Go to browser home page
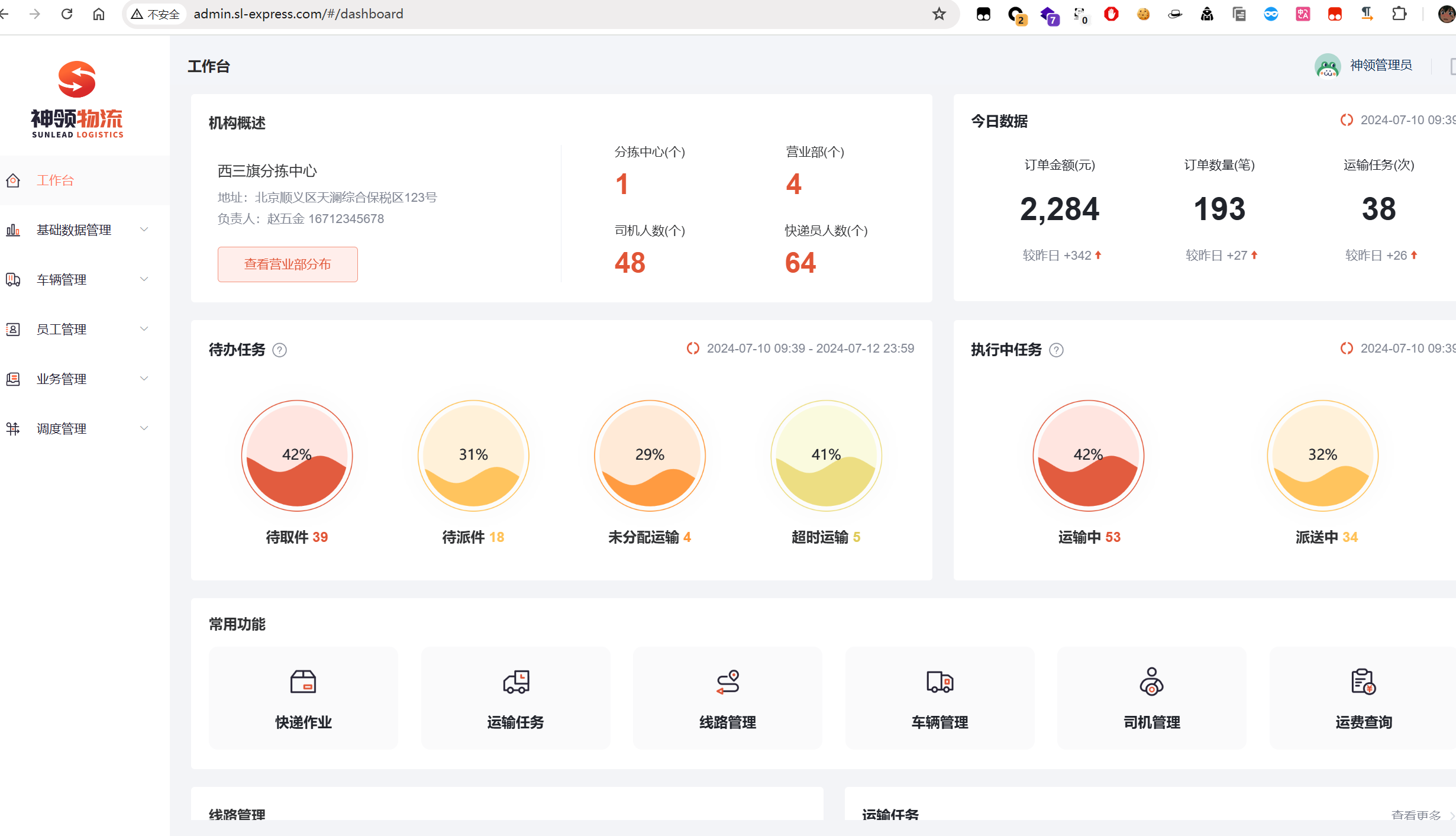 pyautogui.click(x=99, y=14)
